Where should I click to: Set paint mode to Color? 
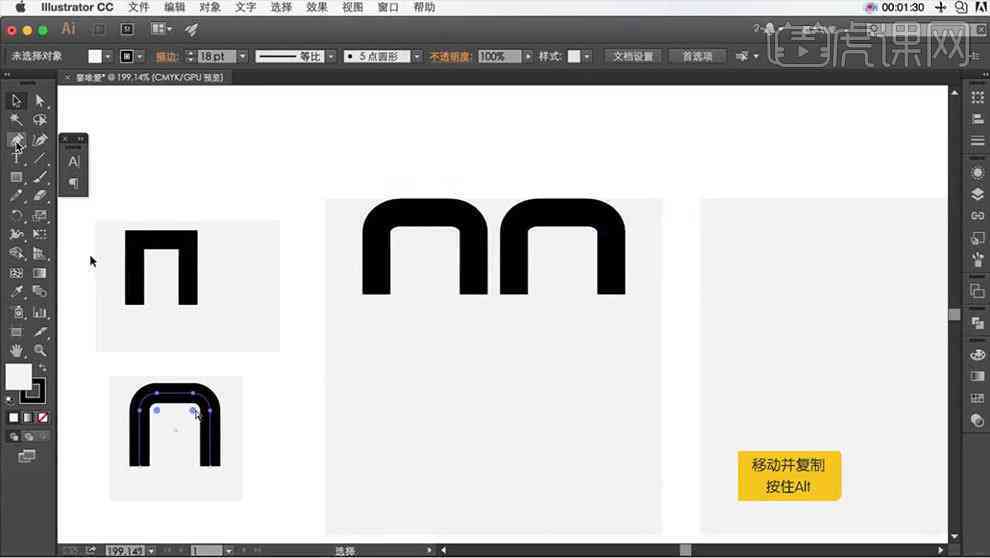tap(14, 417)
